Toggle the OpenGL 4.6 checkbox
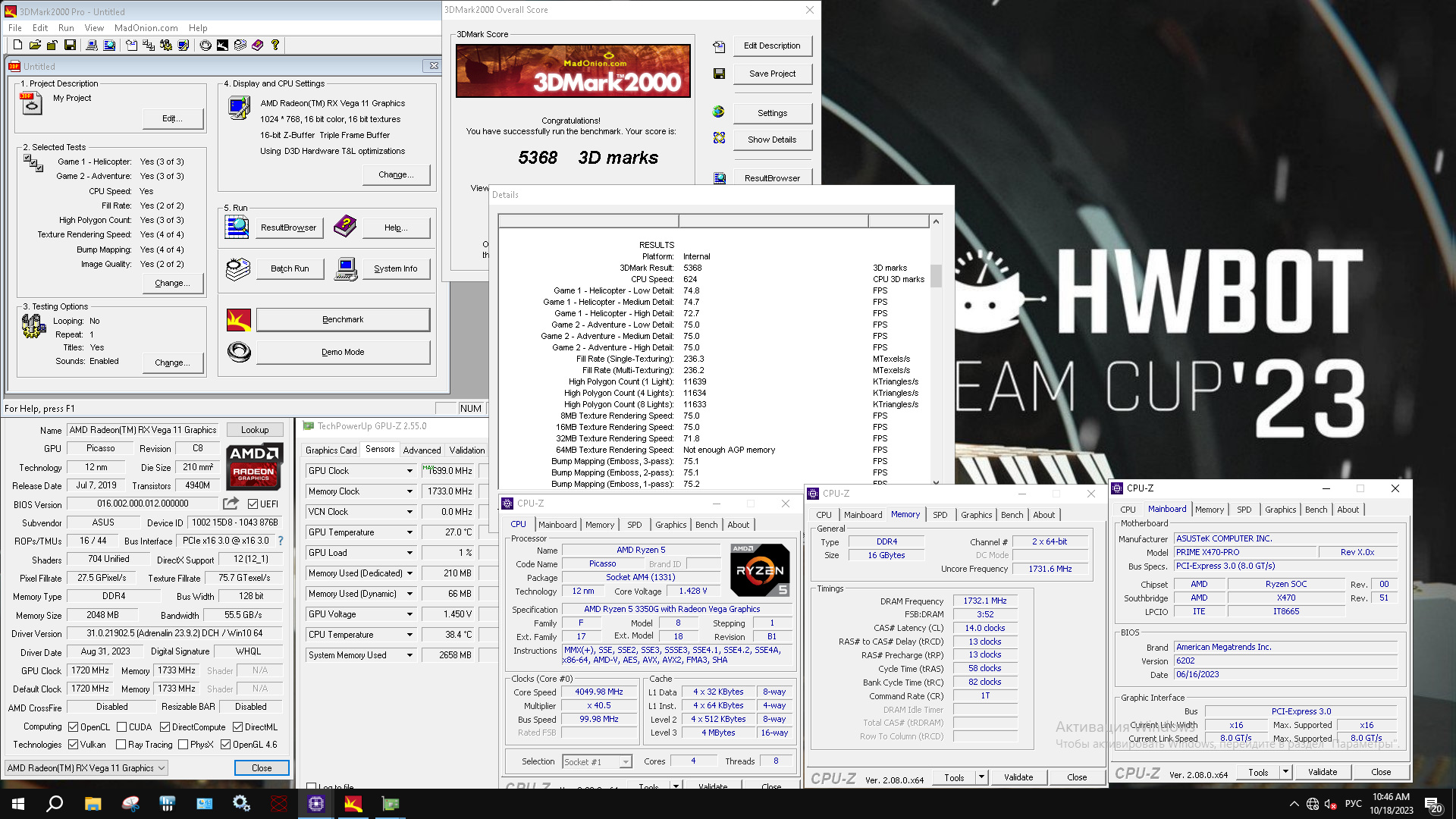Screen dimensions: 1456x819 coord(225,745)
